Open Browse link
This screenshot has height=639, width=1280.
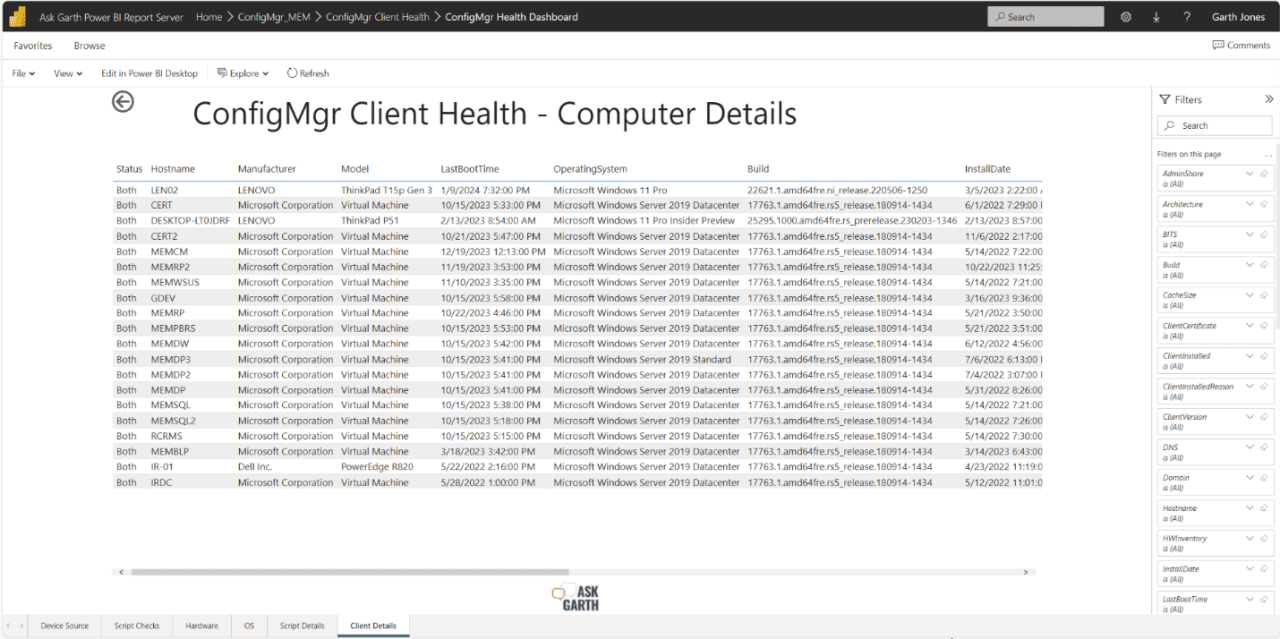pyautogui.click(x=89, y=46)
